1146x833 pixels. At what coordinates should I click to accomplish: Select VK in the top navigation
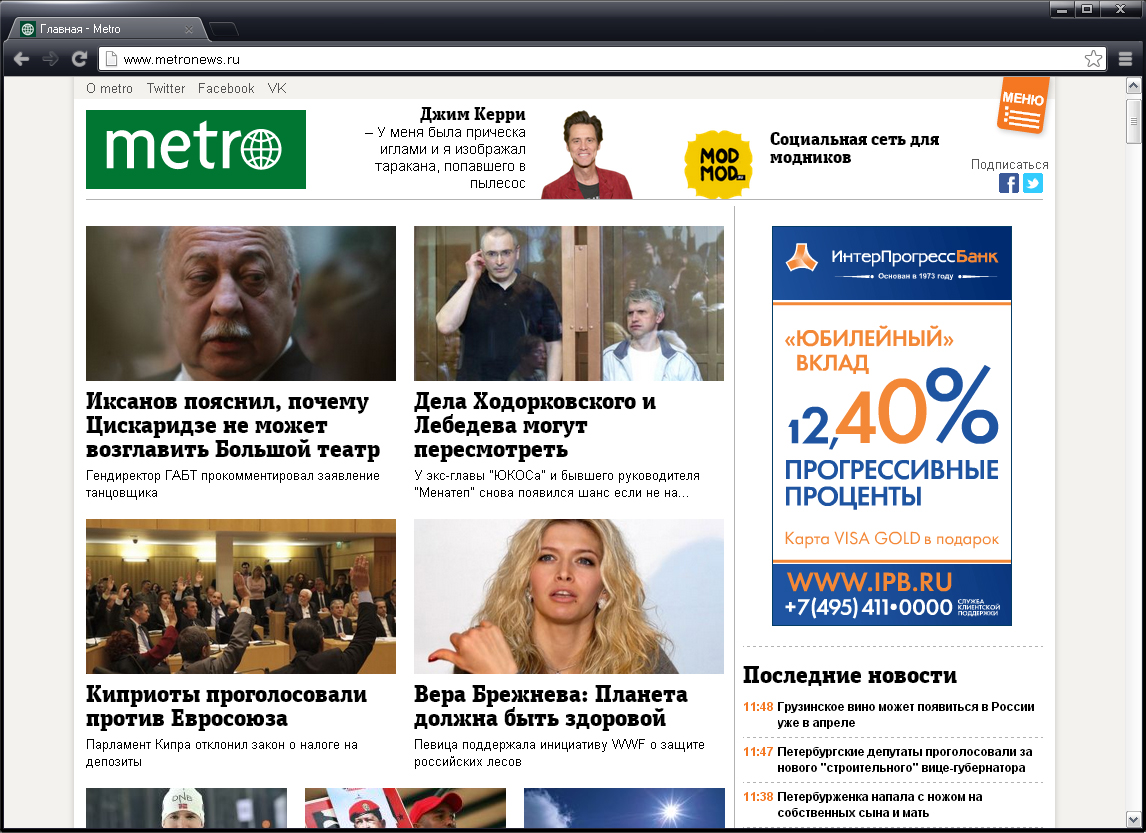[x=276, y=88]
